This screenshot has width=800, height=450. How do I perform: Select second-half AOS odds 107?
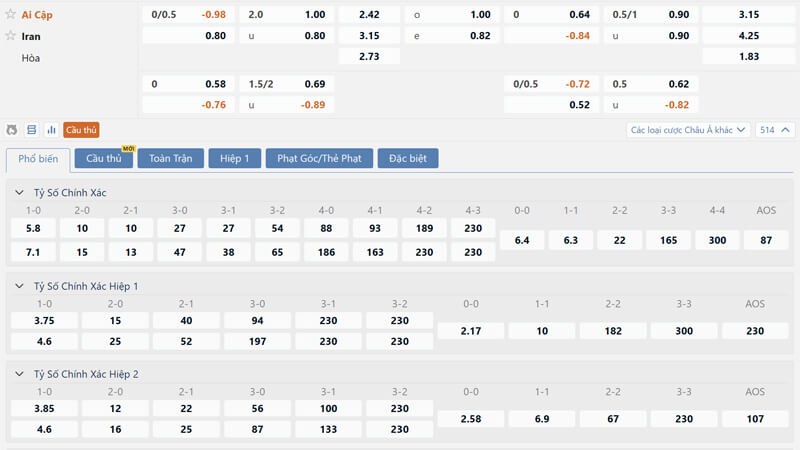755,419
